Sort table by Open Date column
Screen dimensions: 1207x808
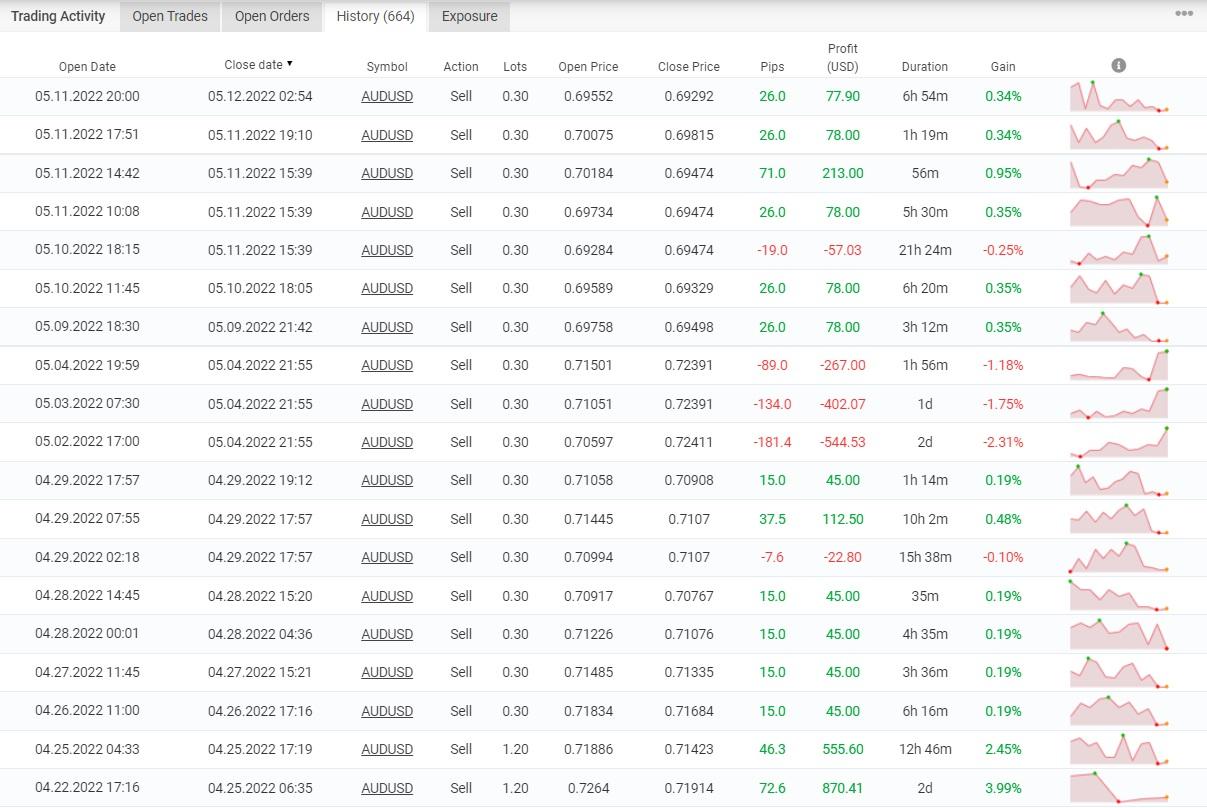click(x=87, y=67)
